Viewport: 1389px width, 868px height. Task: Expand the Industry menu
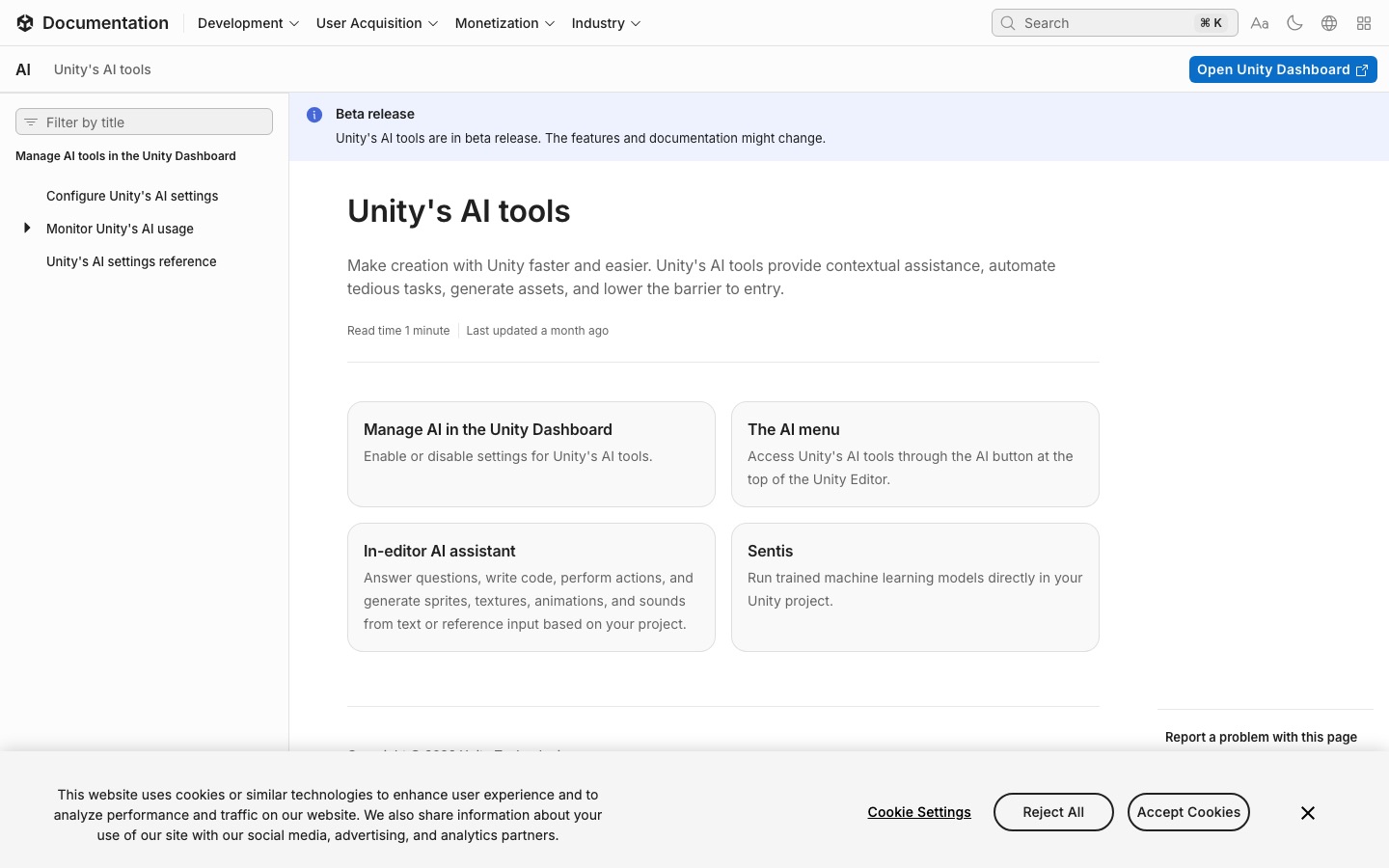point(606,23)
